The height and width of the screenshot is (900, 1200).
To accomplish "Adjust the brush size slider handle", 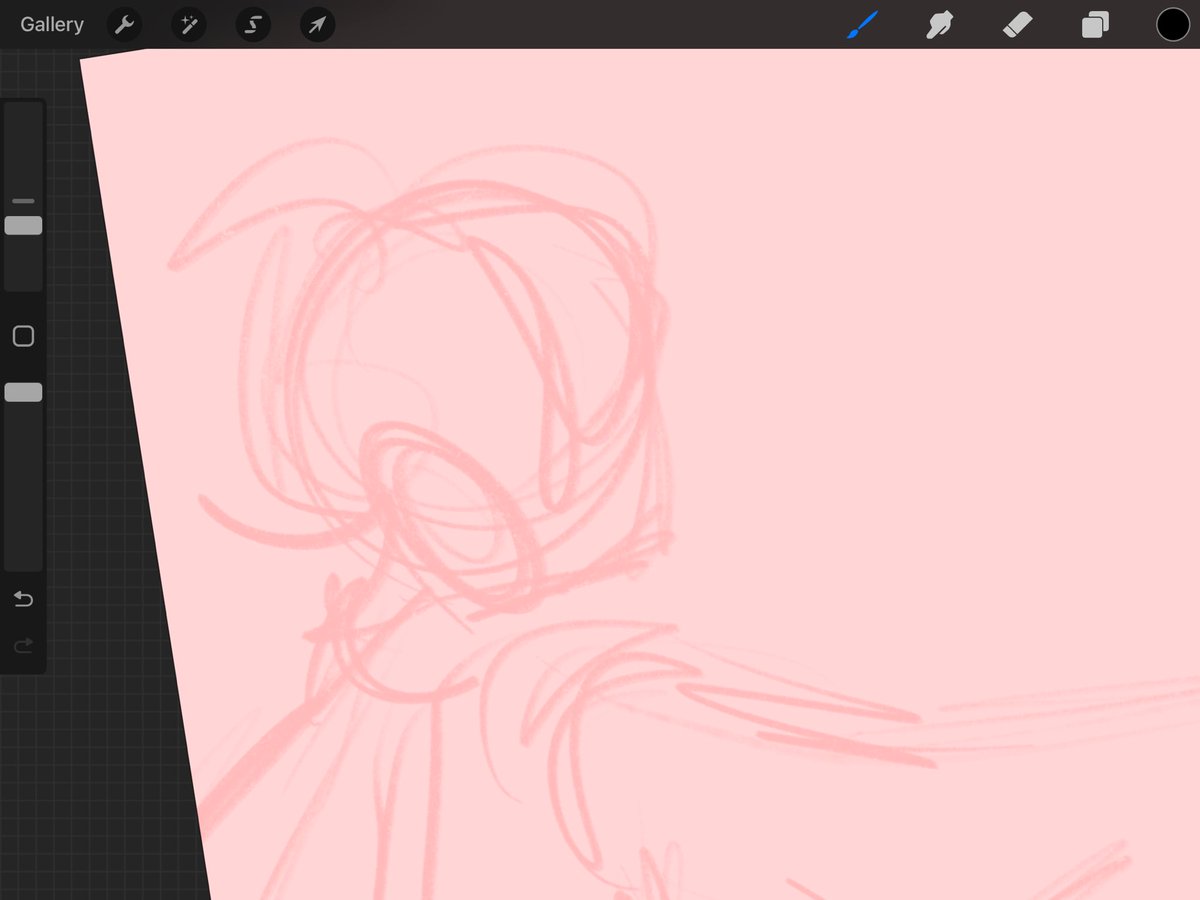I will [x=23, y=225].
